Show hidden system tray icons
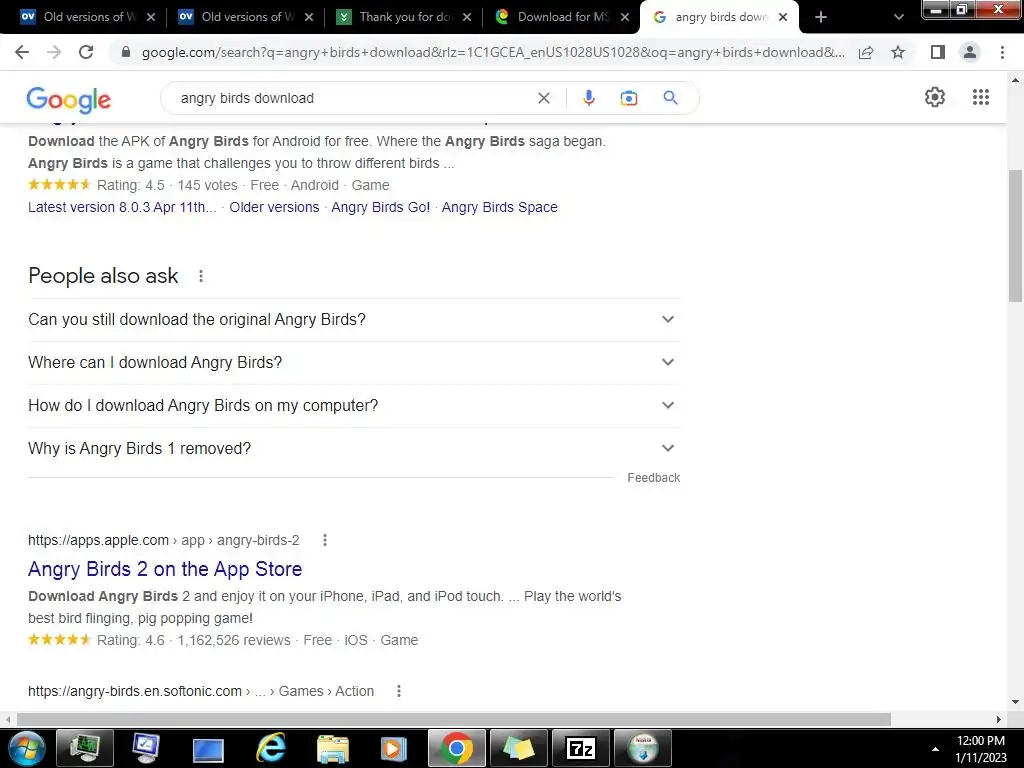The width and height of the screenshot is (1024, 768). (935, 749)
